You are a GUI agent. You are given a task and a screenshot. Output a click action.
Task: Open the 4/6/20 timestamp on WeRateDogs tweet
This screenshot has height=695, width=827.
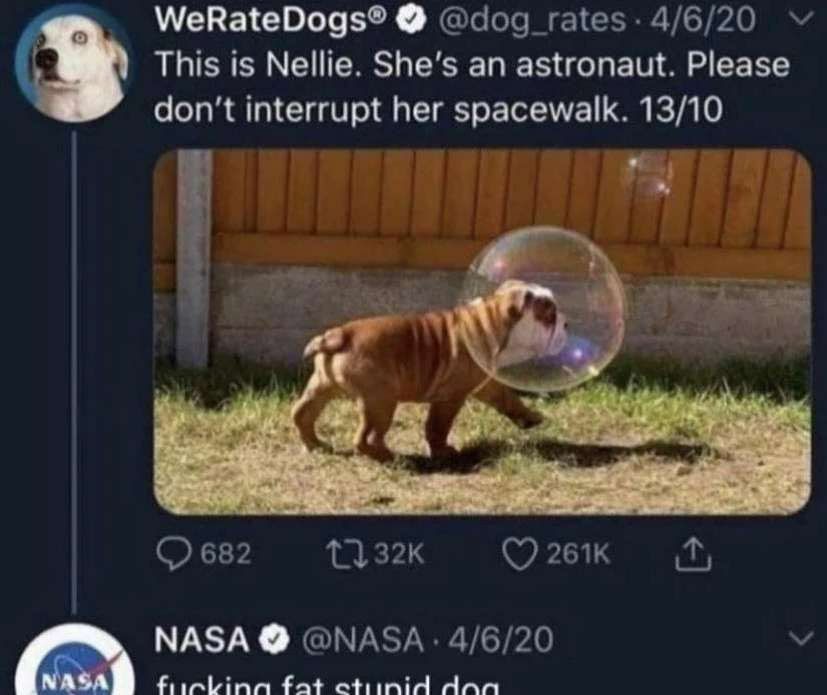[703, 20]
